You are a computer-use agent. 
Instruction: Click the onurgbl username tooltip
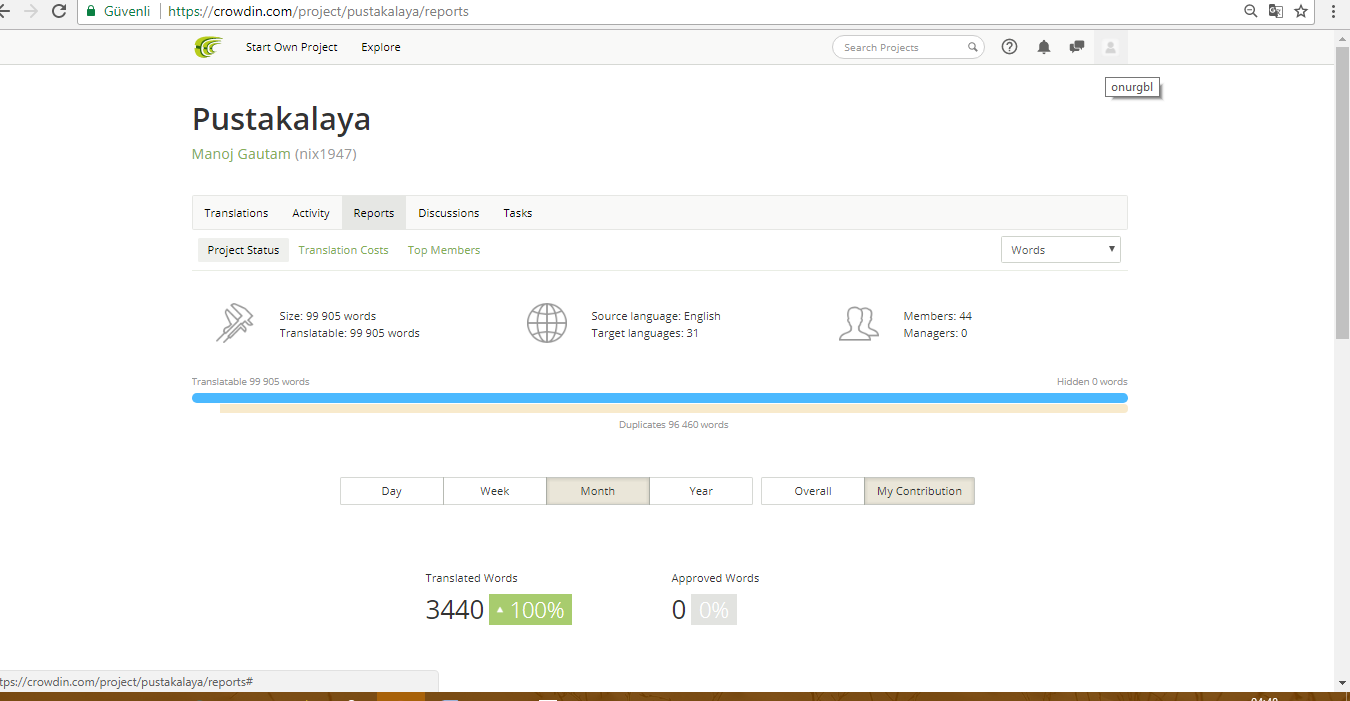pos(1132,87)
